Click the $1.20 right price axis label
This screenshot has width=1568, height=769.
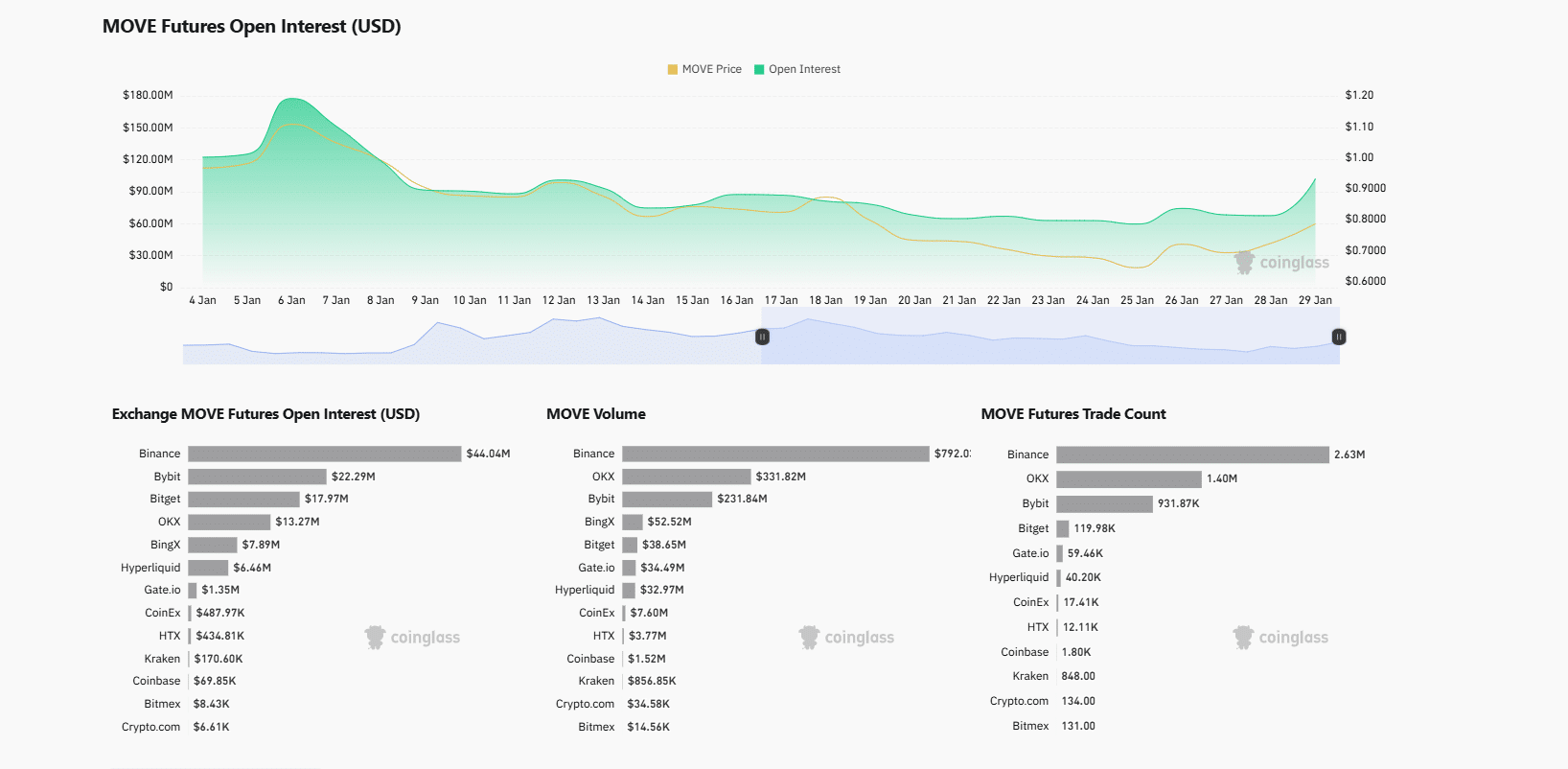(1359, 95)
